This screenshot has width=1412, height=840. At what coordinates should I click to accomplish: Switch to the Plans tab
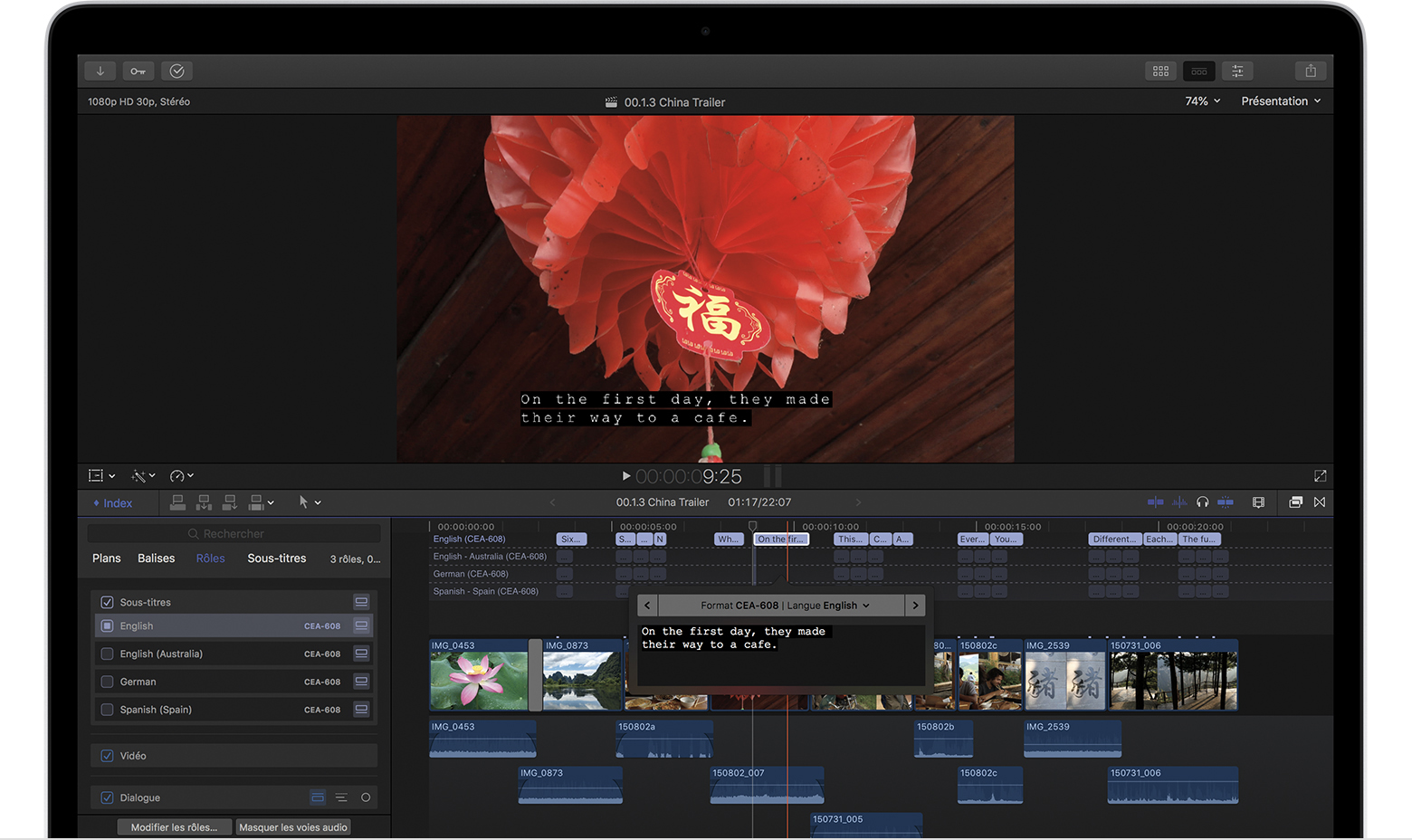(106, 558)
